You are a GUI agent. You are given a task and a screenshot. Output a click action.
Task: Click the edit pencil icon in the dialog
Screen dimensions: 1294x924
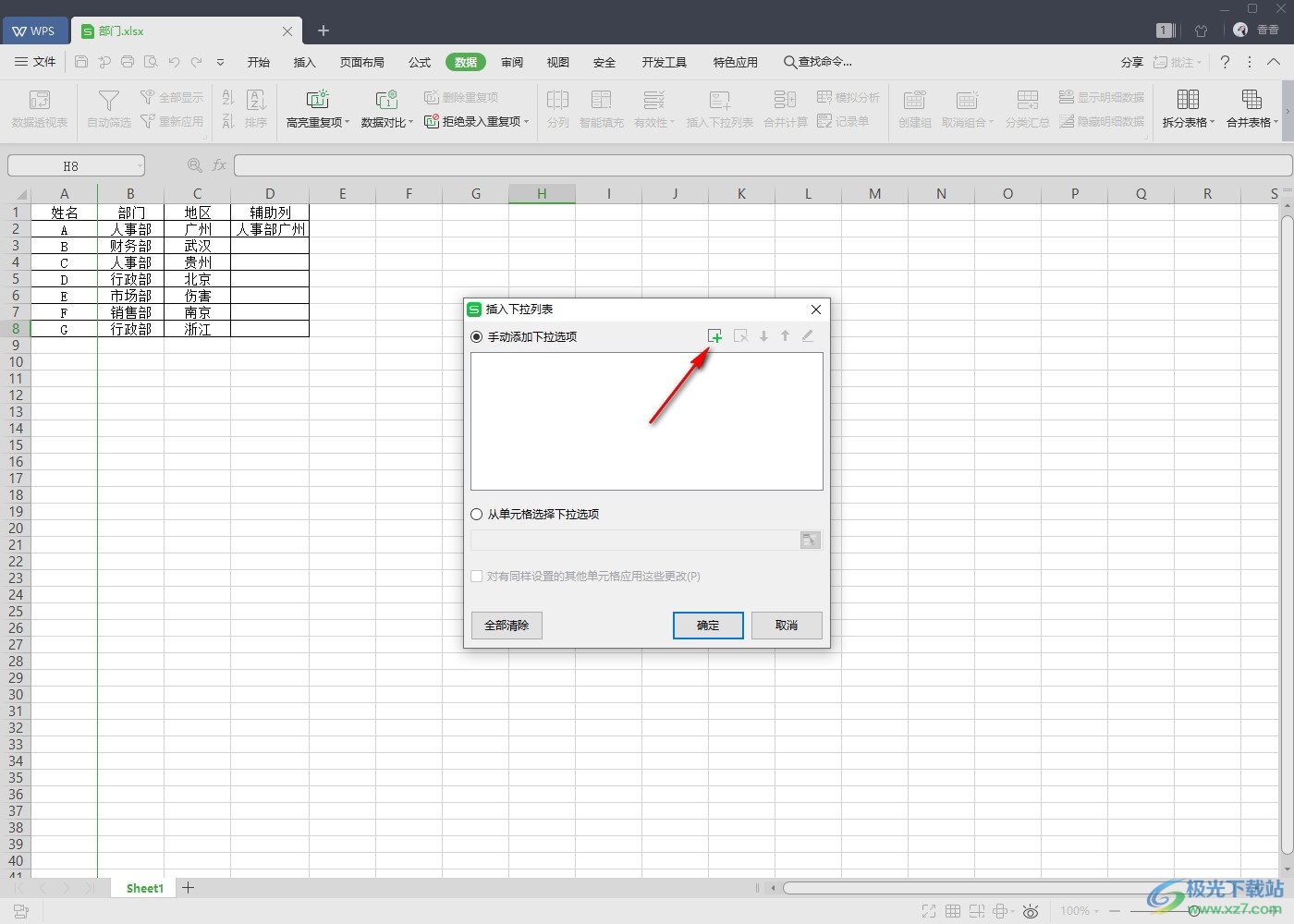click(x=808, y=336)
